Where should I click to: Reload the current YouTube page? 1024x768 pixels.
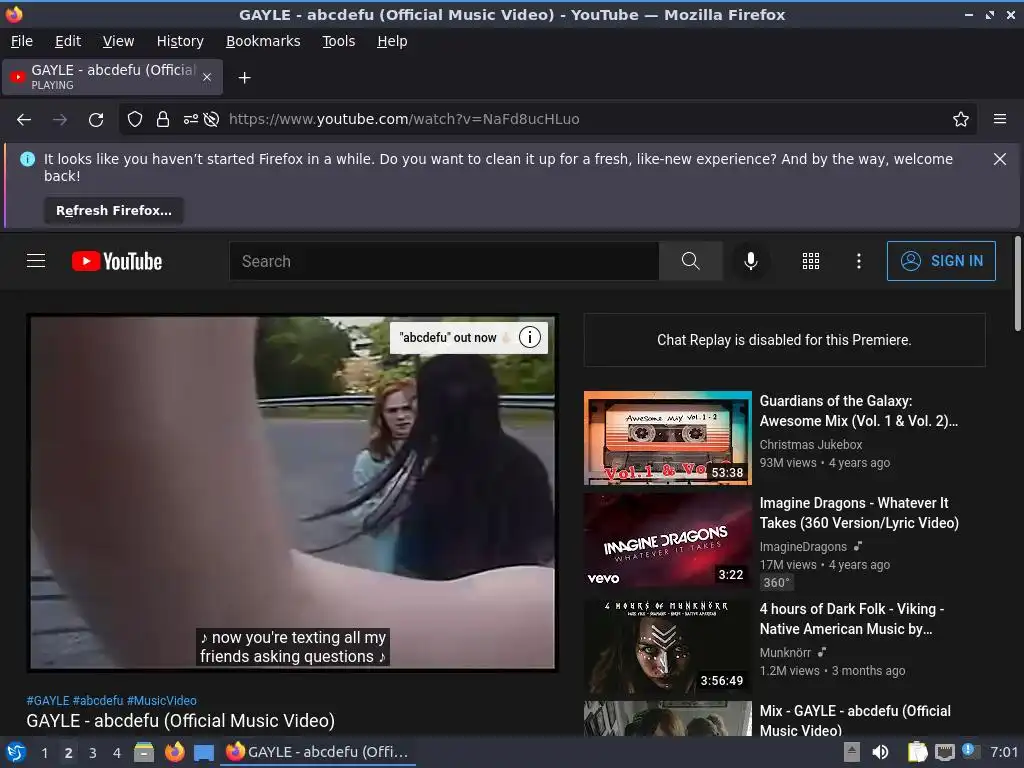point(96,120)
